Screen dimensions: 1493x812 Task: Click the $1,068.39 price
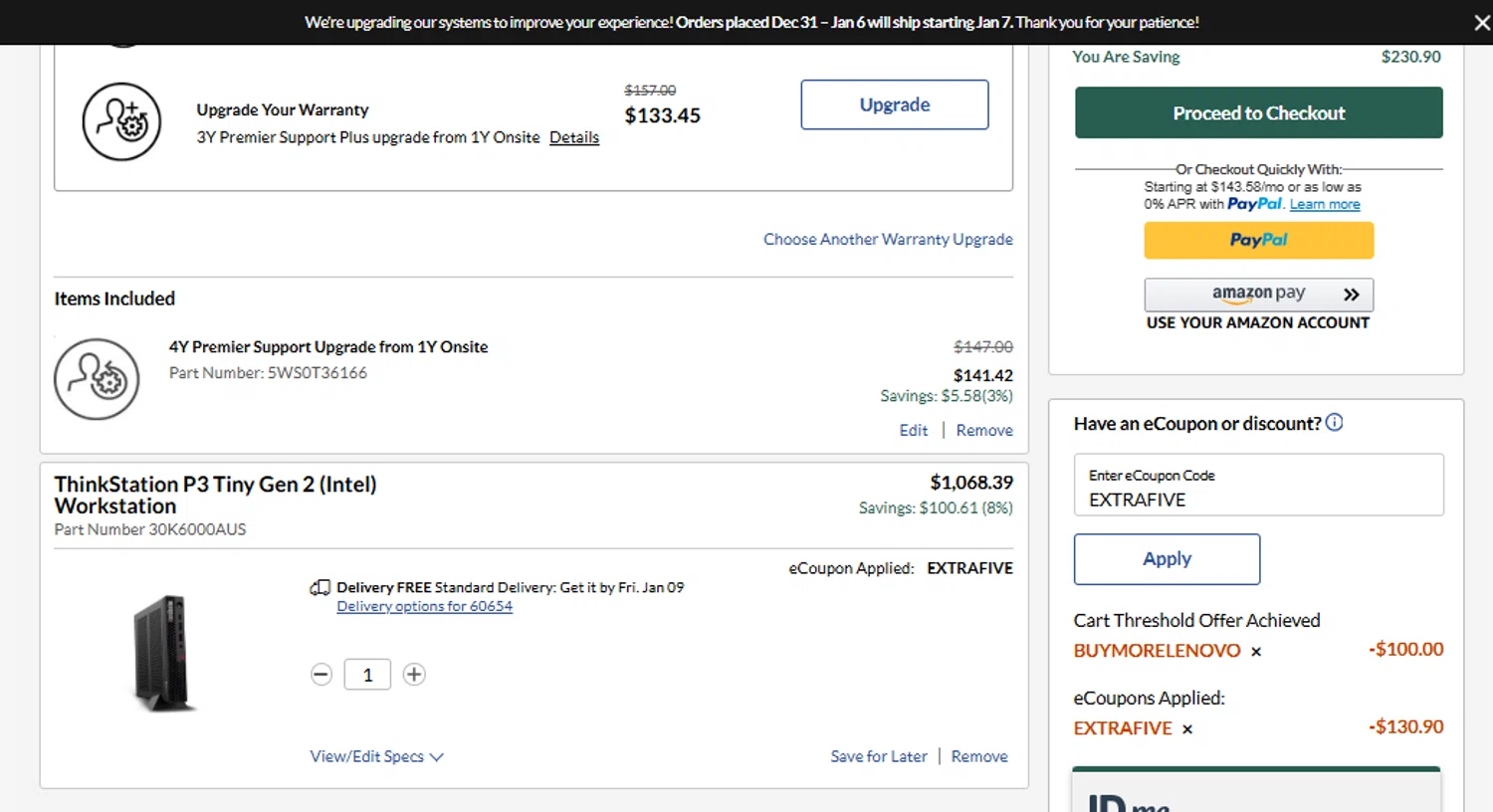pos(971,483)
